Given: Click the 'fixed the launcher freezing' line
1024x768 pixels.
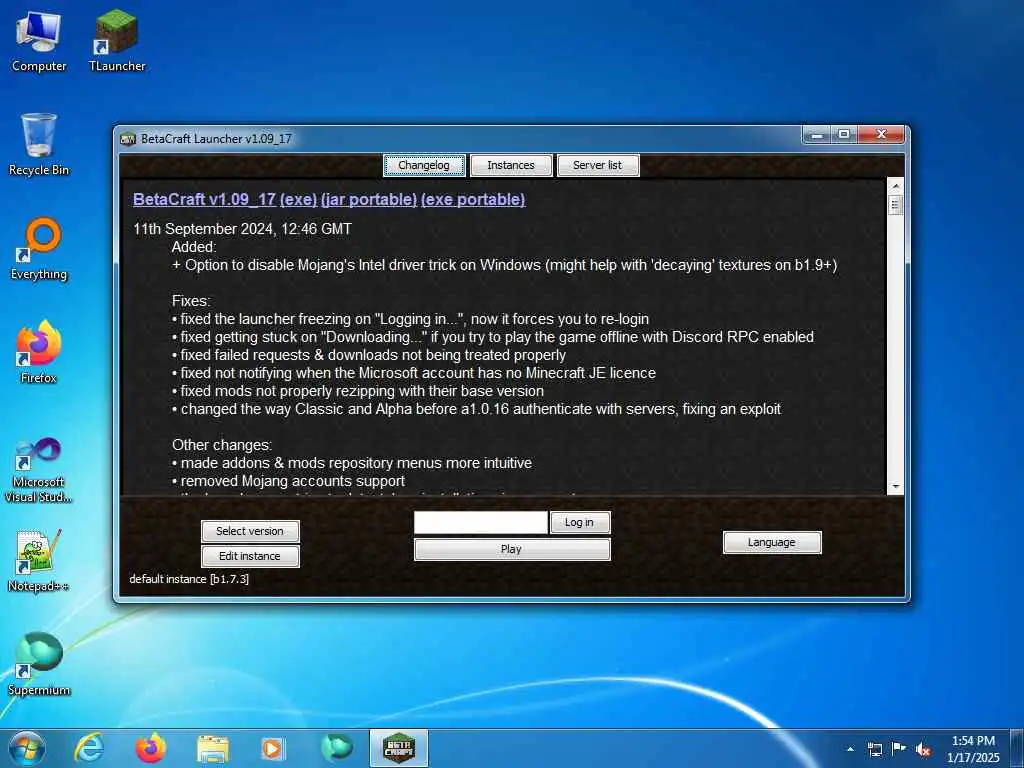Looking at the screenshot, I should pyautogui.click(x=411, y=319).
